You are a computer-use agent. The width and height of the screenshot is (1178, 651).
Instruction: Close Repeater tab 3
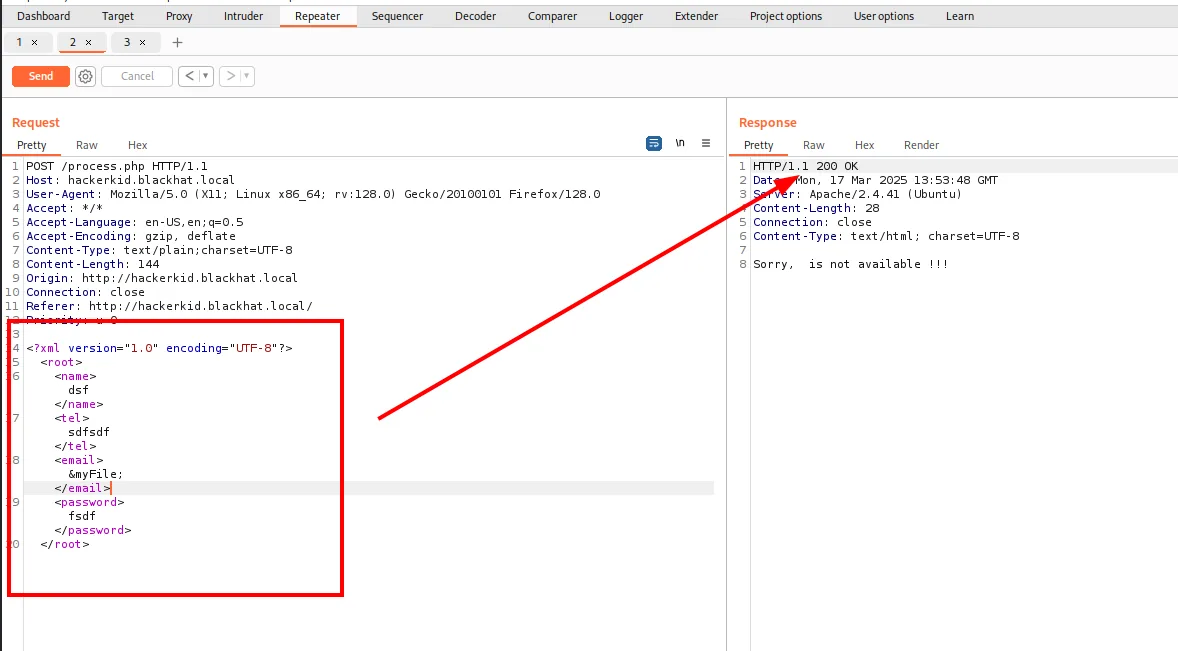pyautogui.click(x=143, y=43)
